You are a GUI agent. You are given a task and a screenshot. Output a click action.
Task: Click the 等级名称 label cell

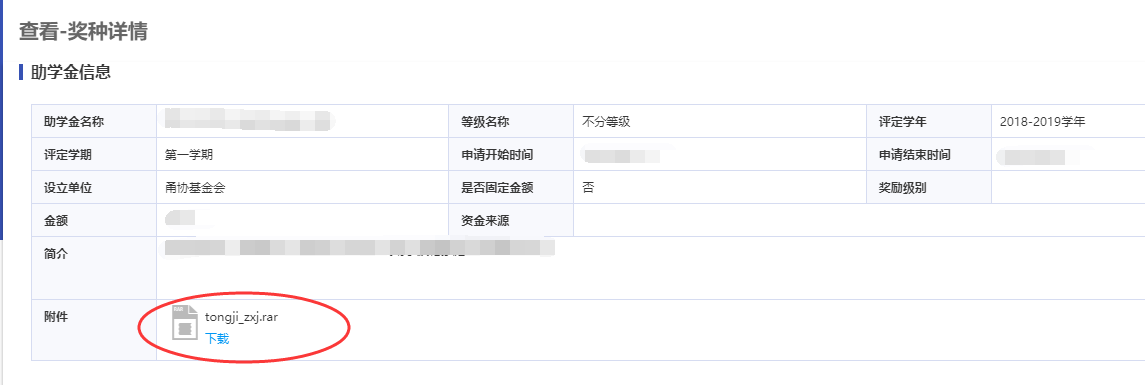point(511,122)
